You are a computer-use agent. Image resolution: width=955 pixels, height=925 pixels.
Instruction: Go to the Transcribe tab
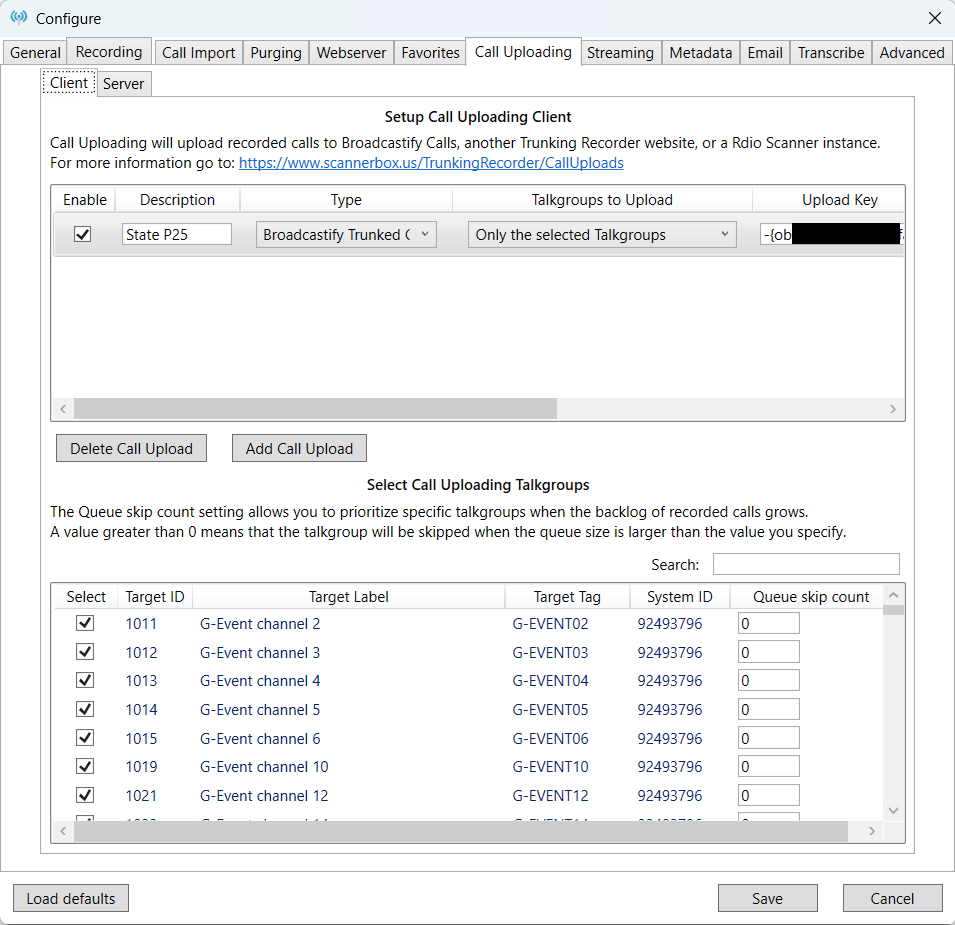(831, 53)
